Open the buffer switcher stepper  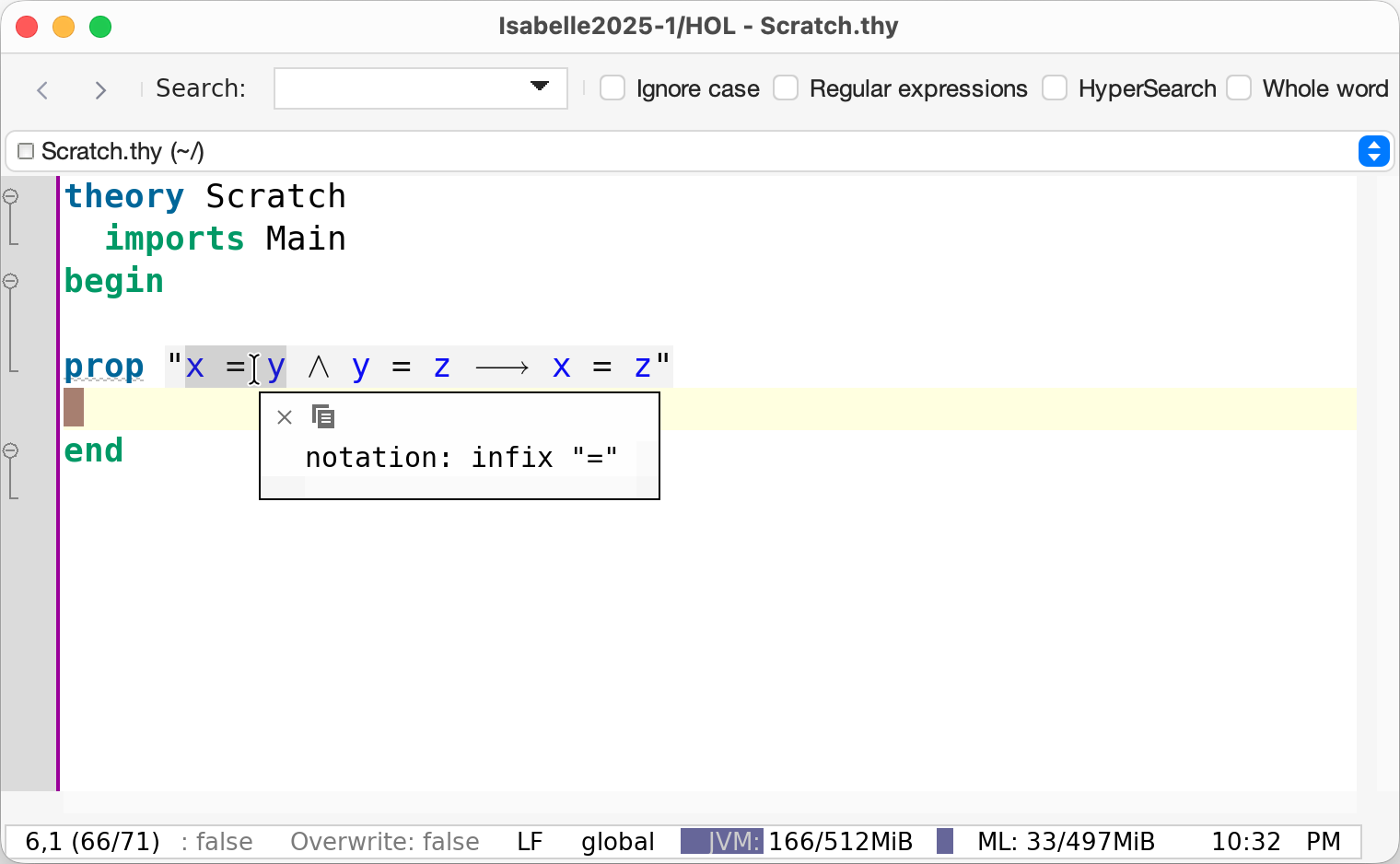point(1373,151)
